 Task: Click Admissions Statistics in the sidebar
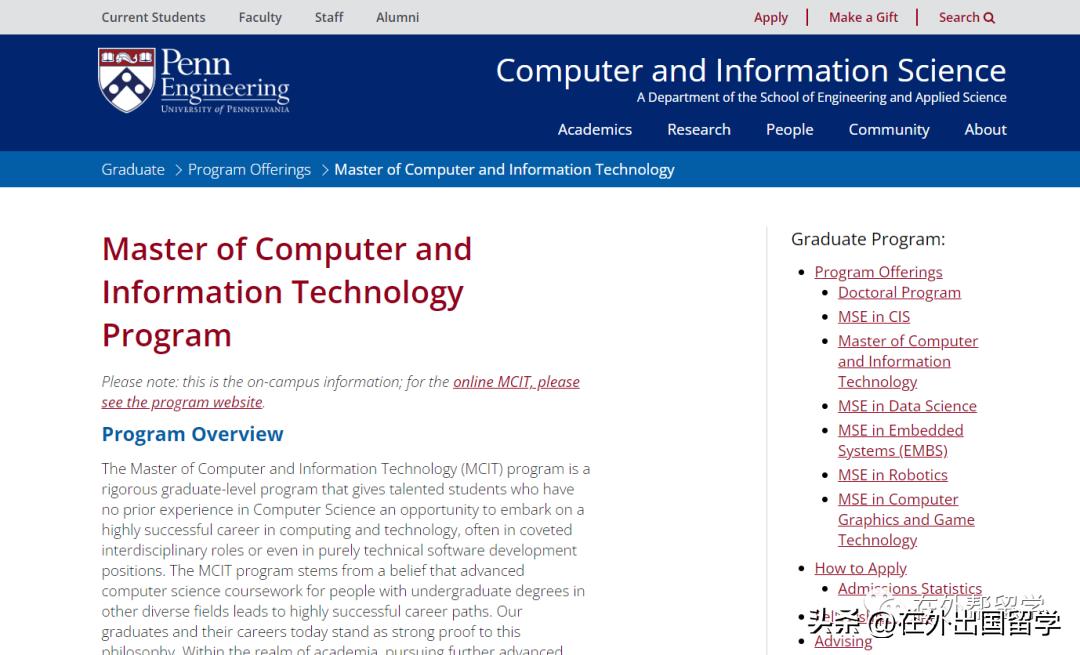tap(909, 588)
